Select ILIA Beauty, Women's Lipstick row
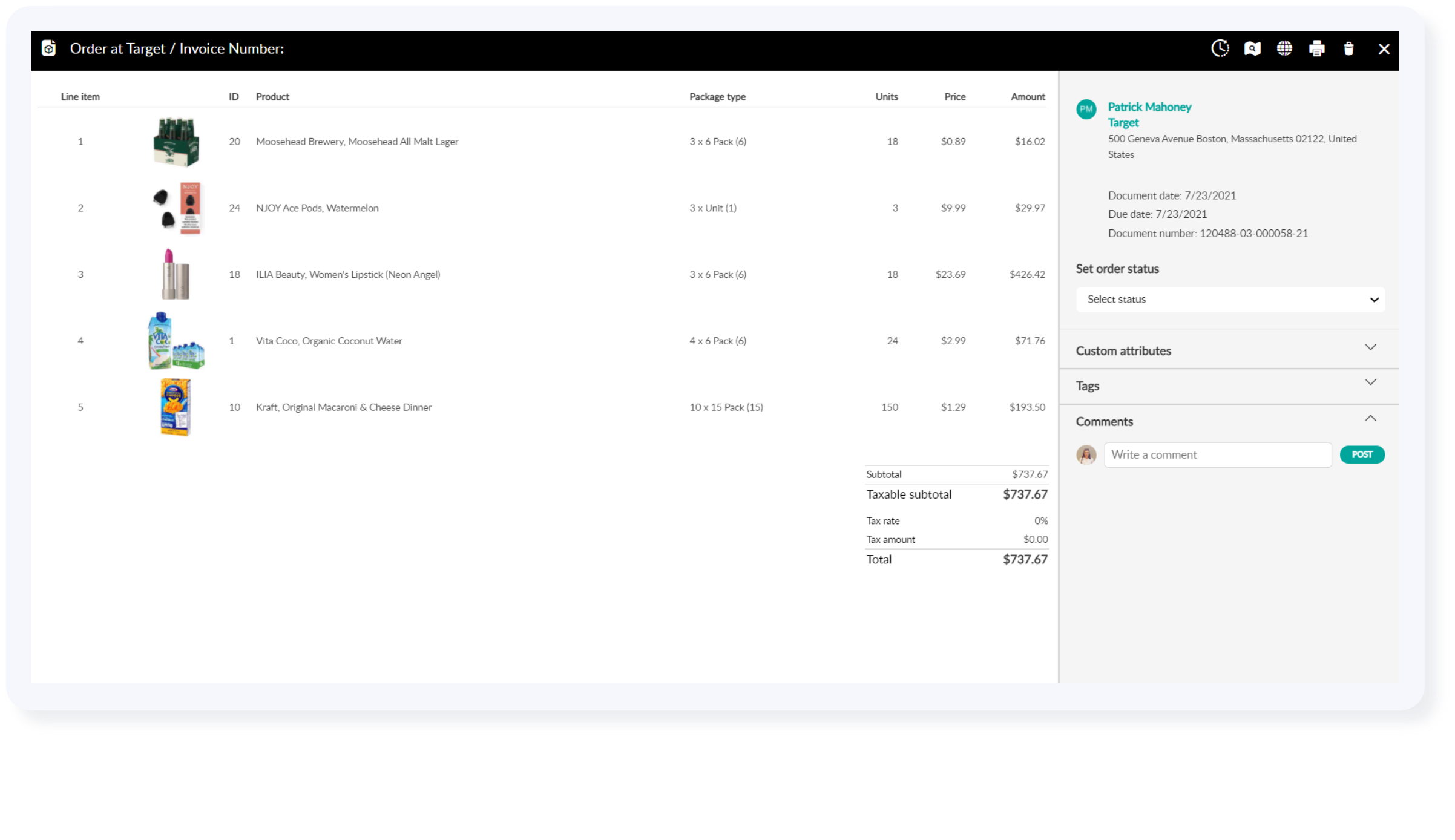 (x=348, y=275)
